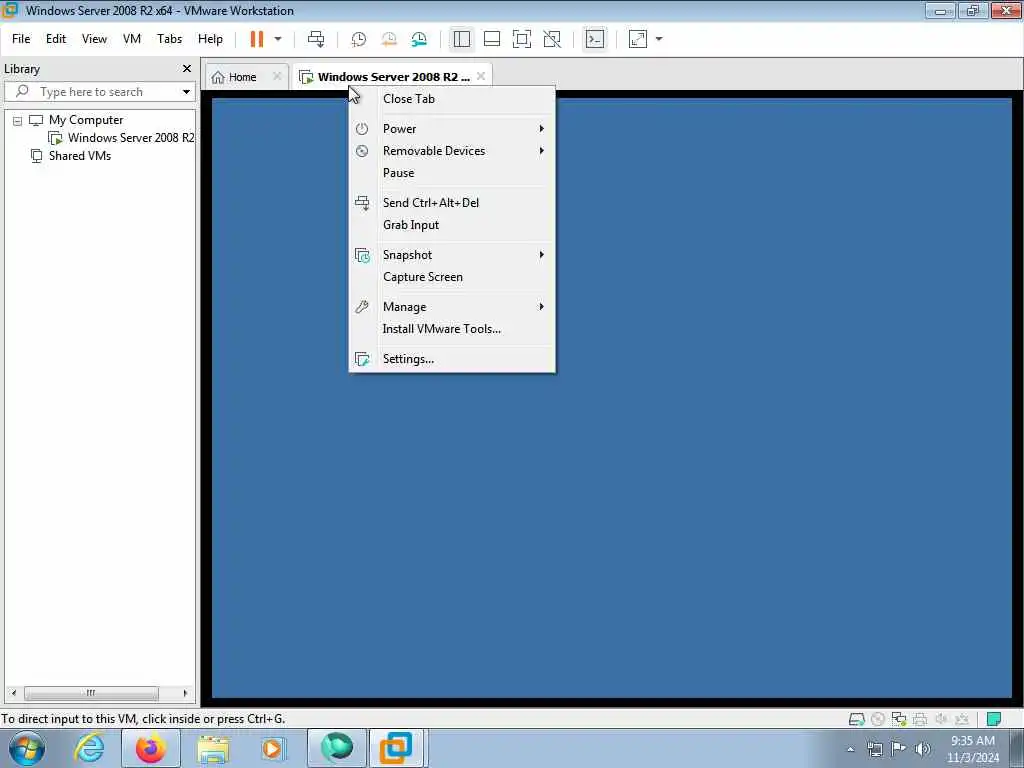Enter full screen mode via toolbar icon
1024x768 pixels.
coord(522,39)
